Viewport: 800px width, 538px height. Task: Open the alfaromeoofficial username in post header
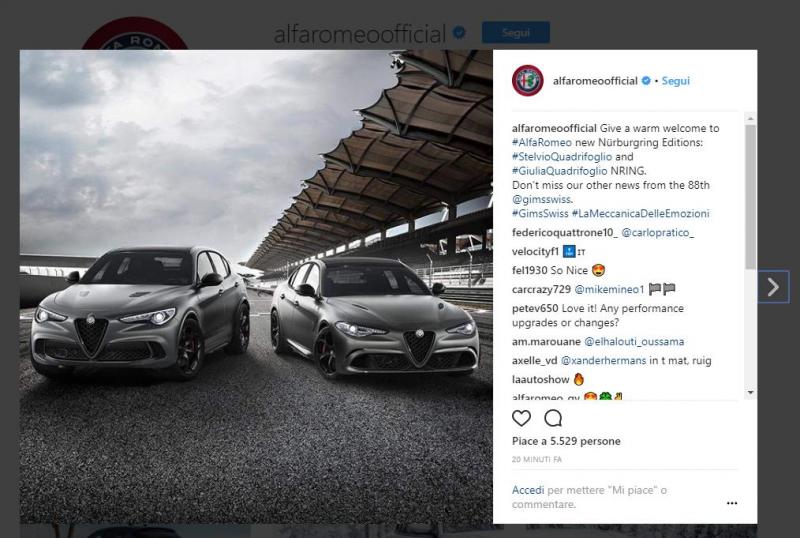click(x=595, y=81)
